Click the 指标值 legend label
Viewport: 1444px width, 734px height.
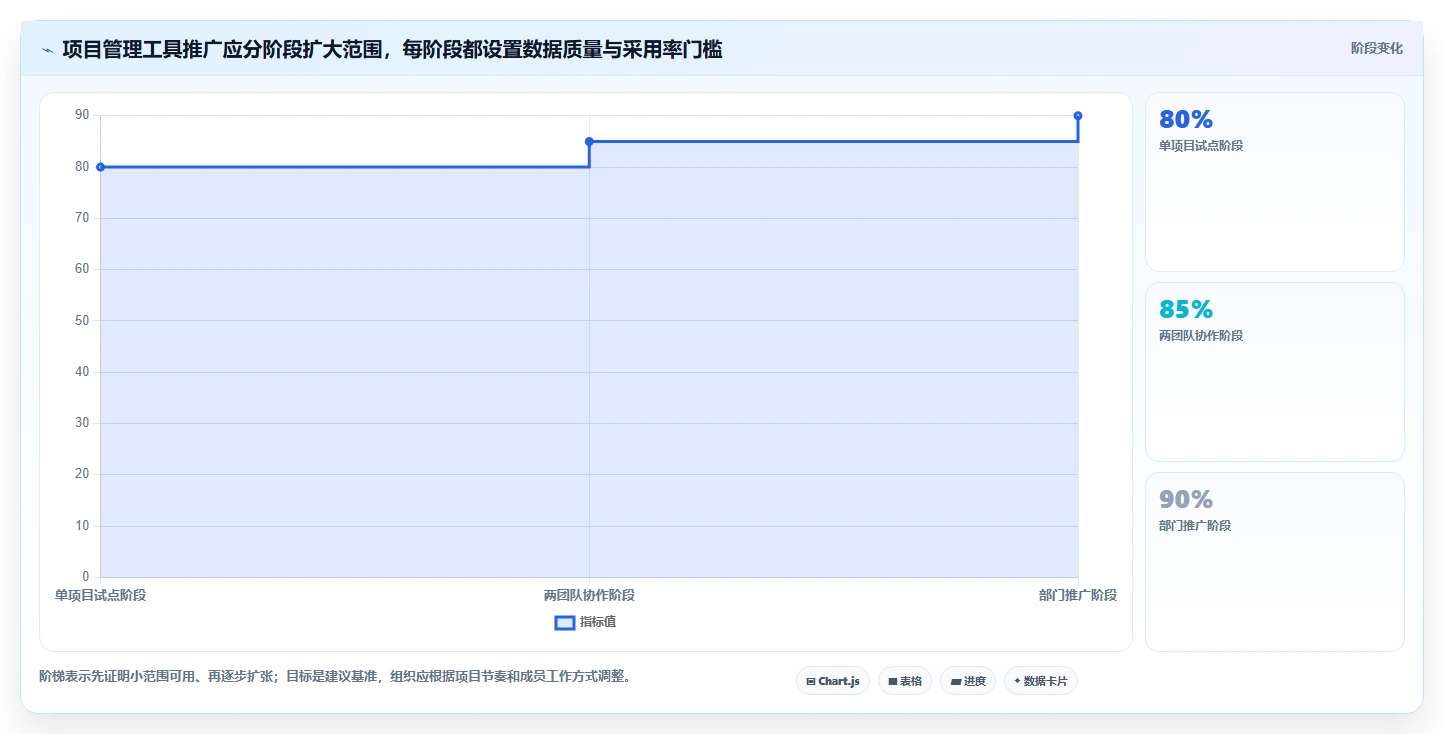click(x=598, y=622)
